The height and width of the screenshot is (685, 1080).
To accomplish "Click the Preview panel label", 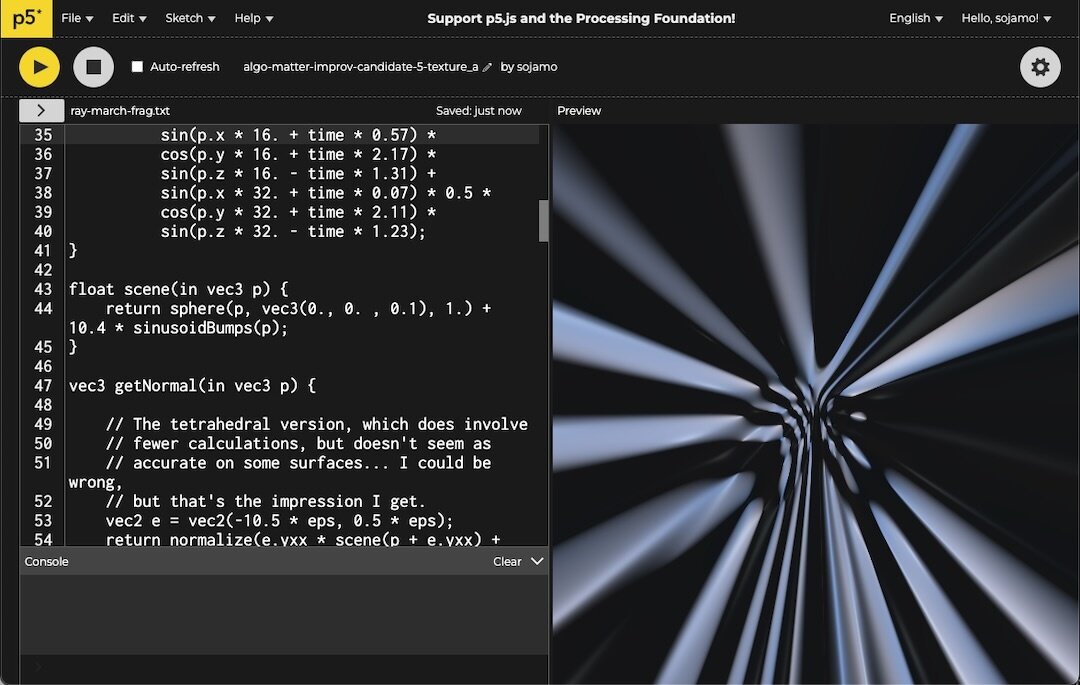I will pos(579,110).
